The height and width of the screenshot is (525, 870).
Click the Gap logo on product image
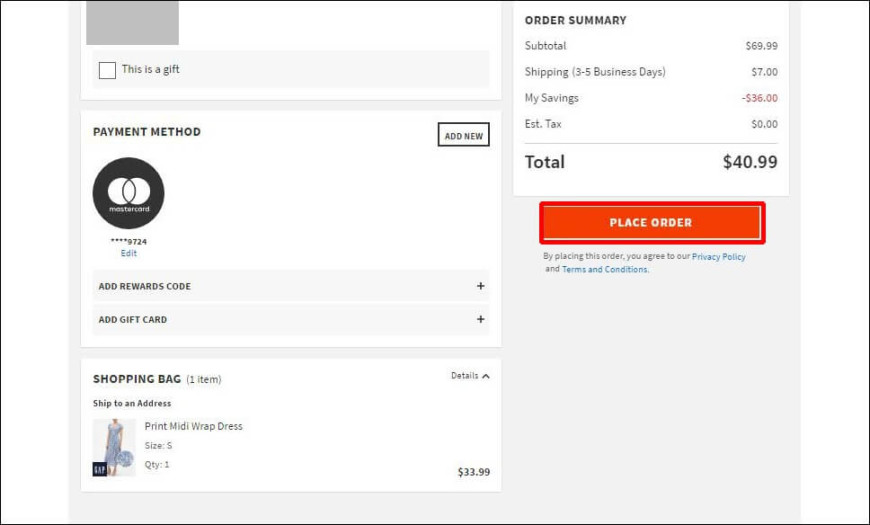pos(99,469)
